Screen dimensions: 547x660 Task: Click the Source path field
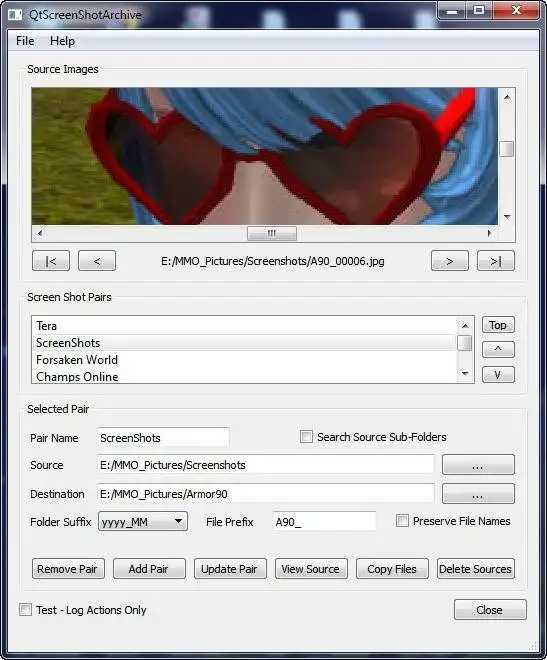pyautogui.click(x=266, y=465)
